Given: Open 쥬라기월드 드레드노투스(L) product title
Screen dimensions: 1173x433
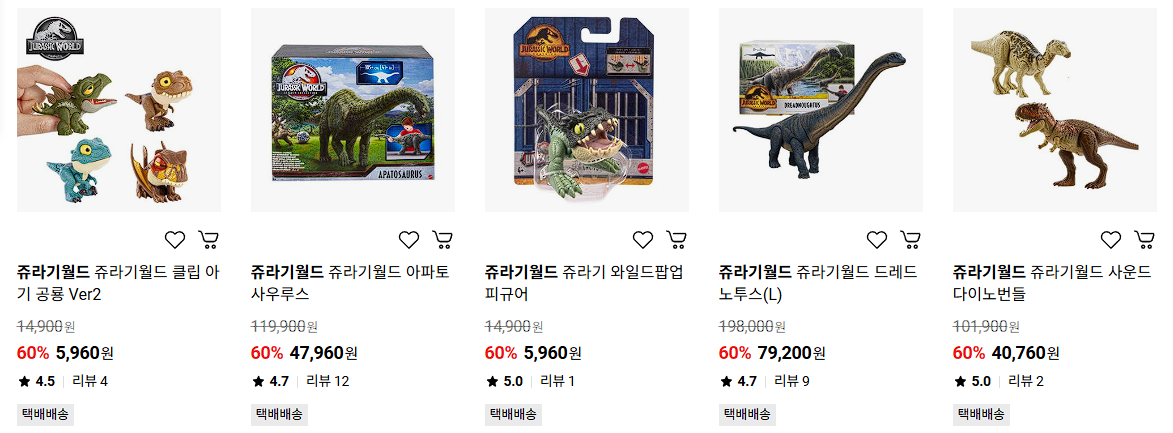Looking at the screenshot, I should pos(818,283).
